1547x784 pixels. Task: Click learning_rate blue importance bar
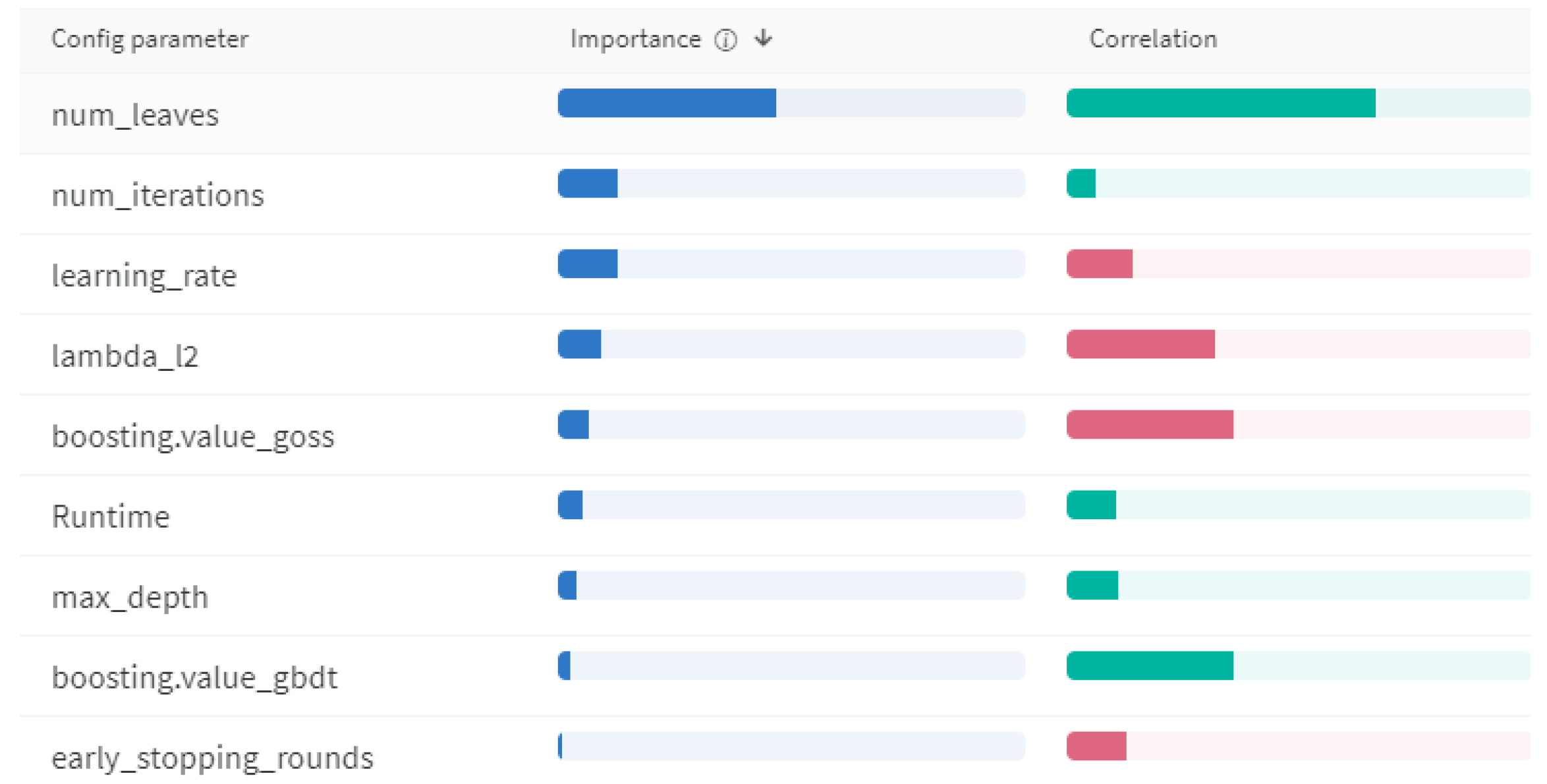coord(587,264)
